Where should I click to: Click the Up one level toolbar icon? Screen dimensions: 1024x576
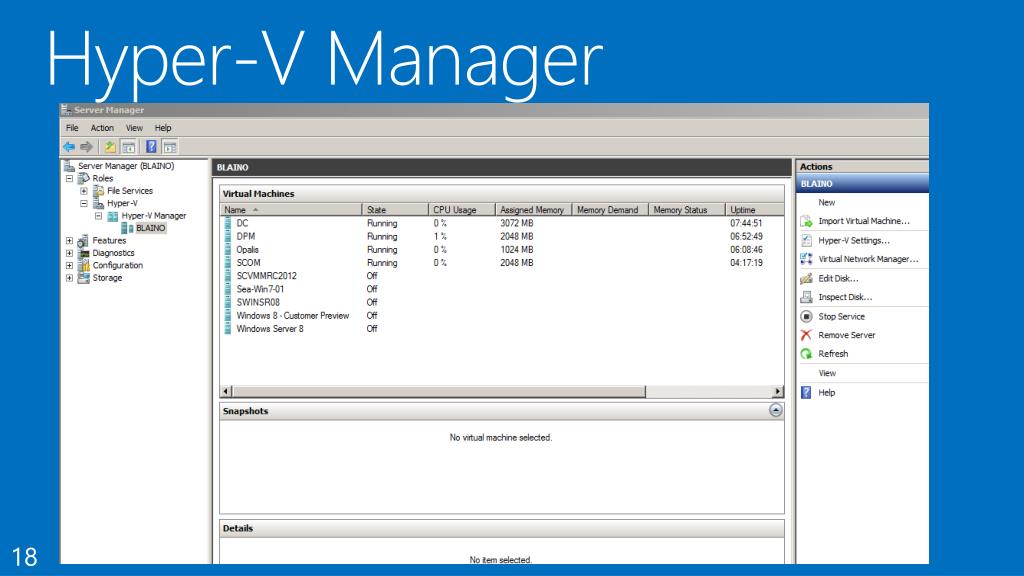point(110,147)
